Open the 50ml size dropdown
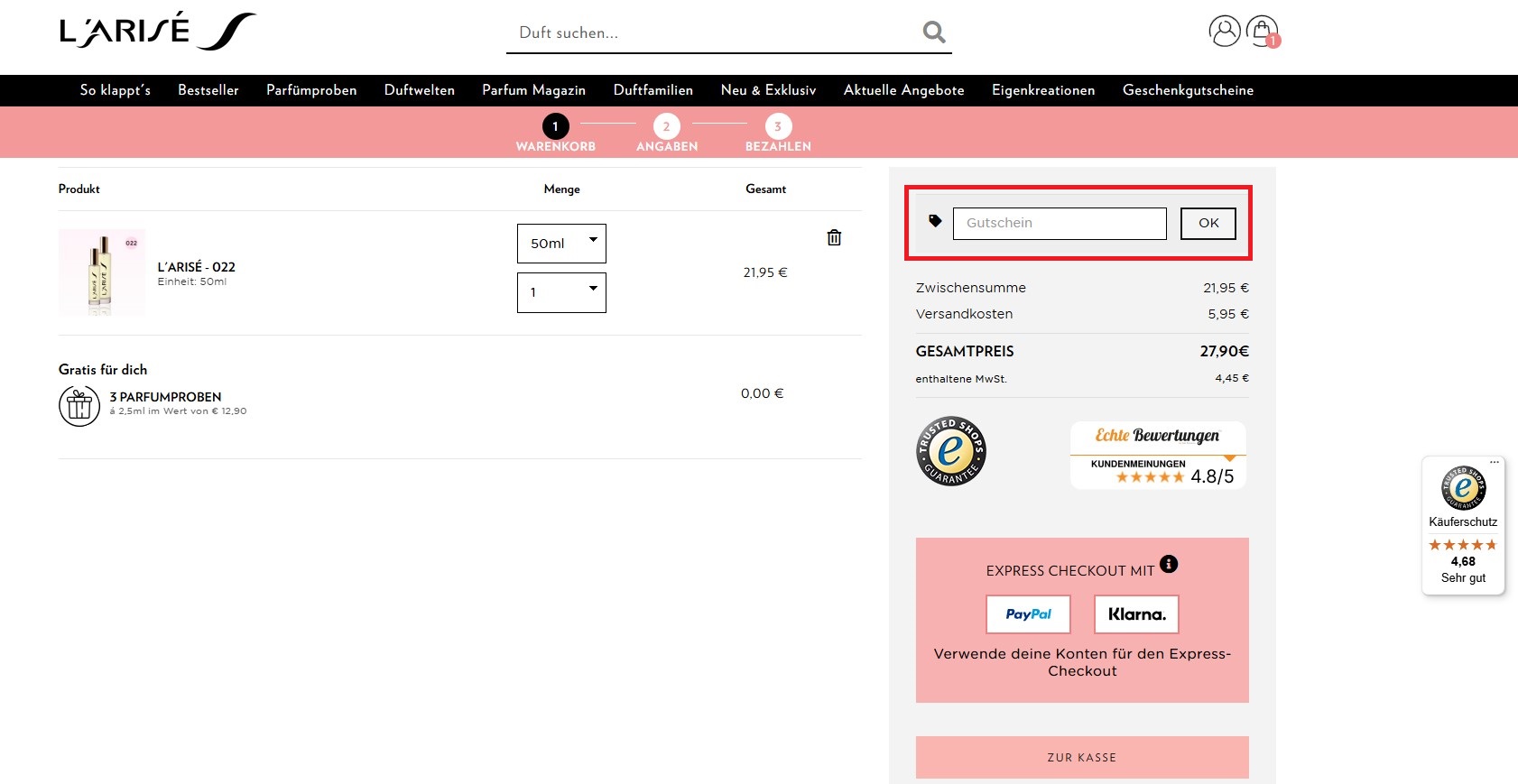This screenshot has width=1518, height=784. coord(561,244)
